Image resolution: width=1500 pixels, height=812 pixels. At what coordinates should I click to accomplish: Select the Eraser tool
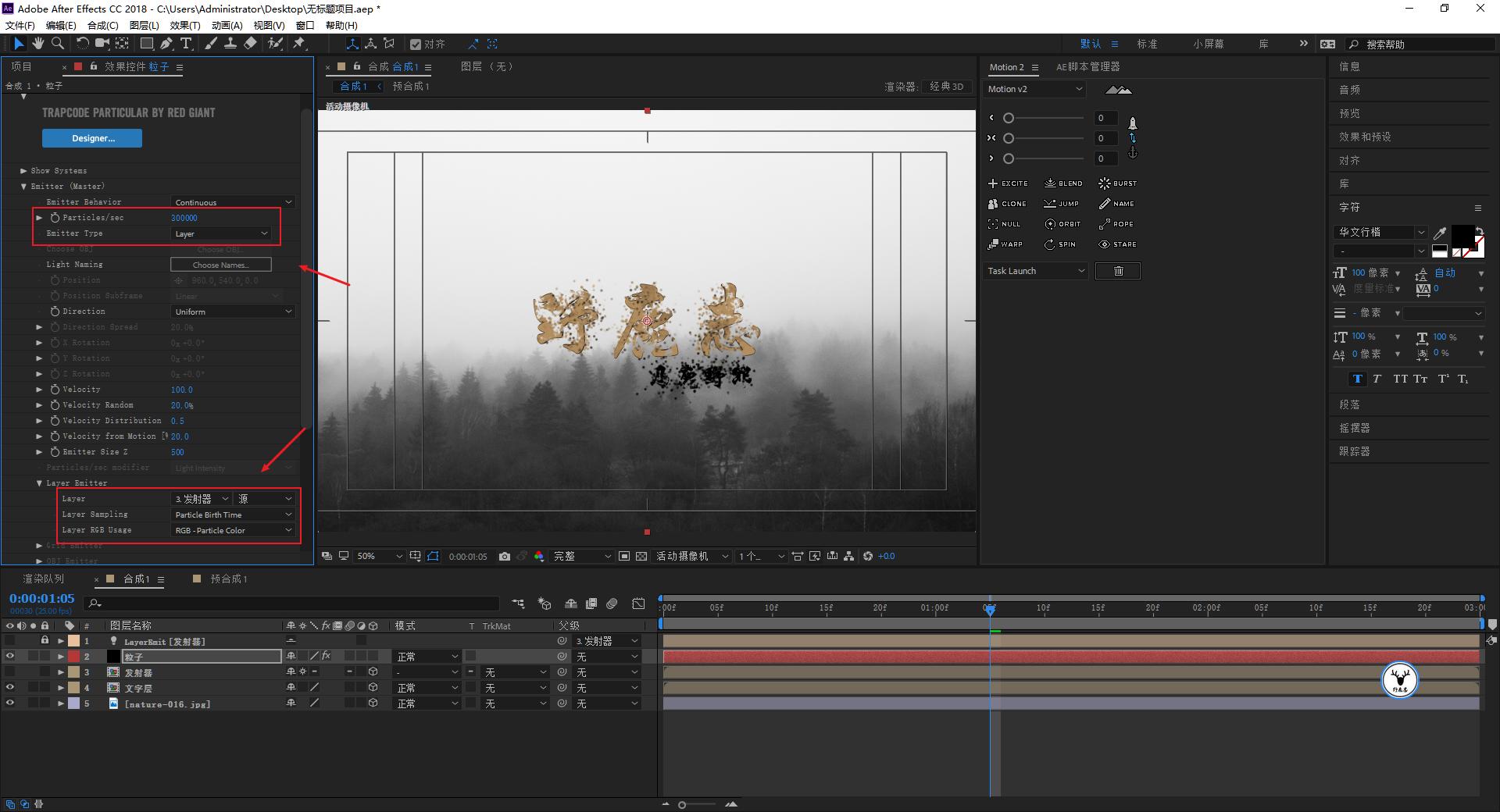[252, 44]
